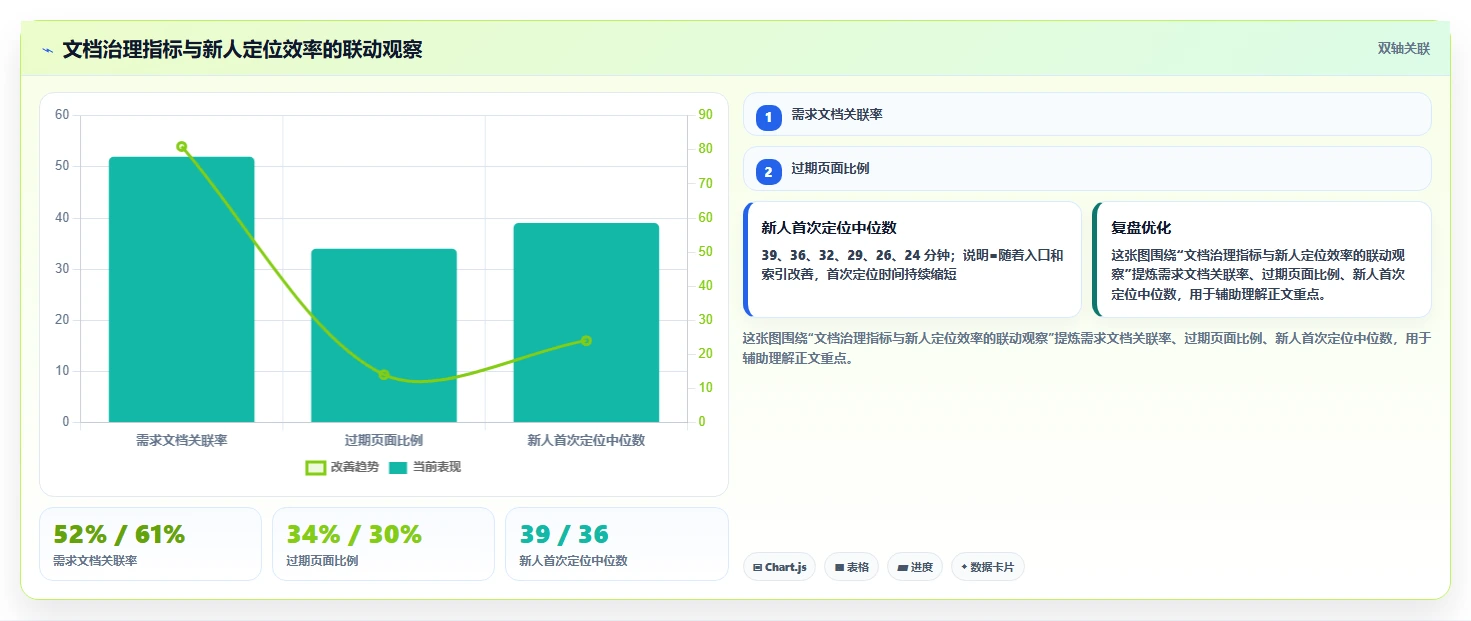Click the 52% / 61% stat card
This screenshot has height=621, width=1471.
pyautogui.click(x=150, y=544)
